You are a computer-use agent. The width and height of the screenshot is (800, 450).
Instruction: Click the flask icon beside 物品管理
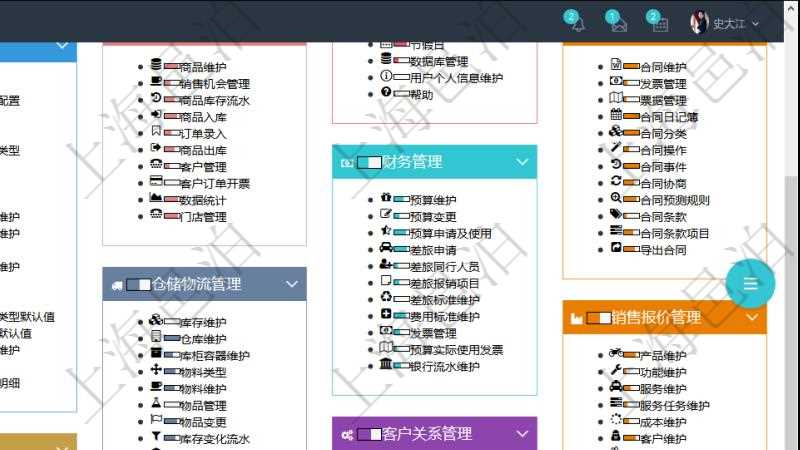(156, 403)
